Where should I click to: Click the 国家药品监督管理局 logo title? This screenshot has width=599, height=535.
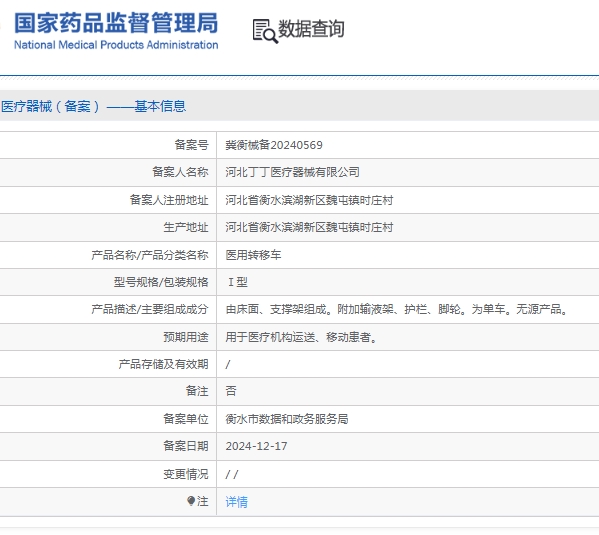tap(116, 23)
